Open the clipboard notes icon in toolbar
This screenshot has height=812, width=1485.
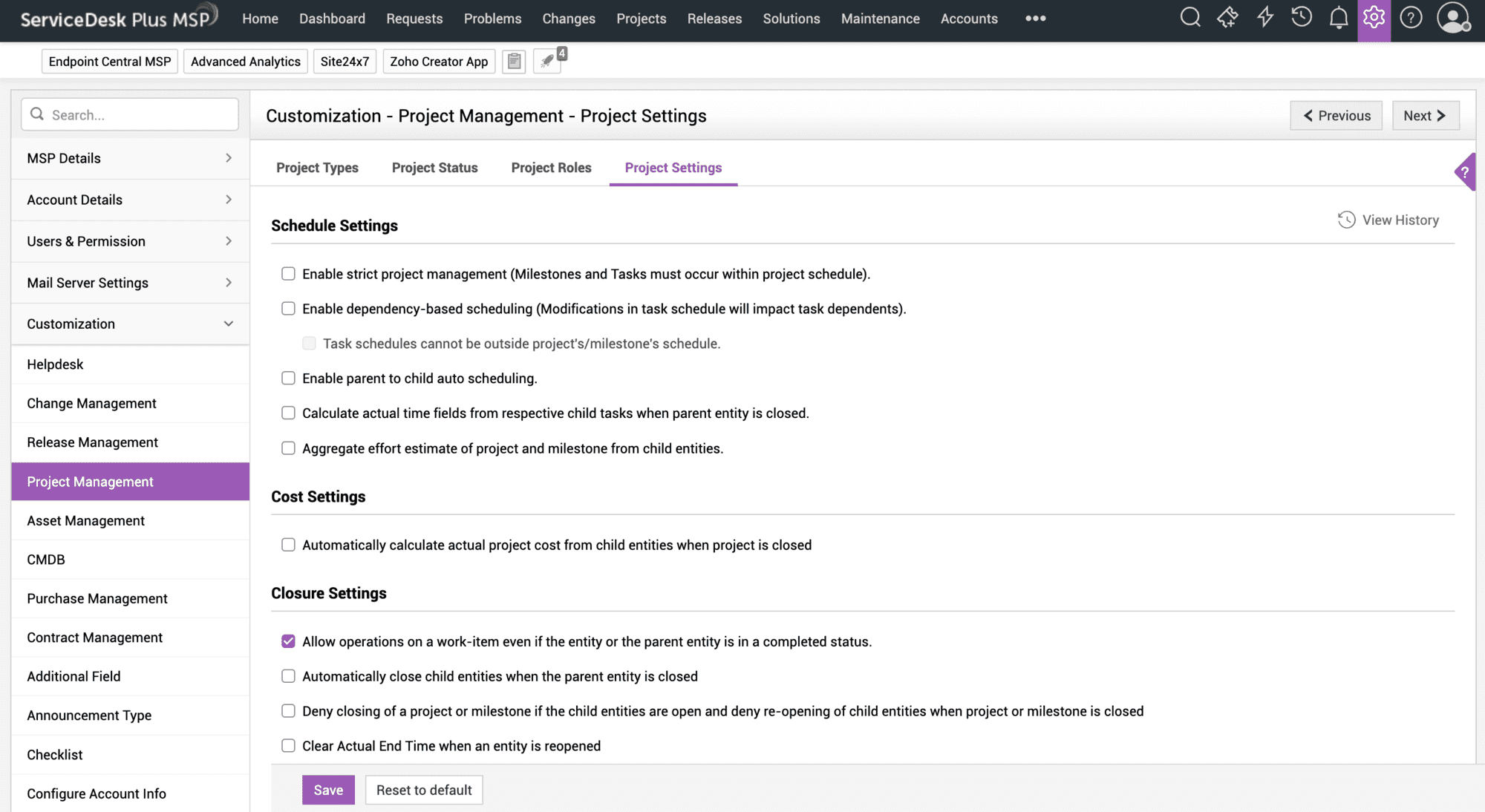click(514, 62)
